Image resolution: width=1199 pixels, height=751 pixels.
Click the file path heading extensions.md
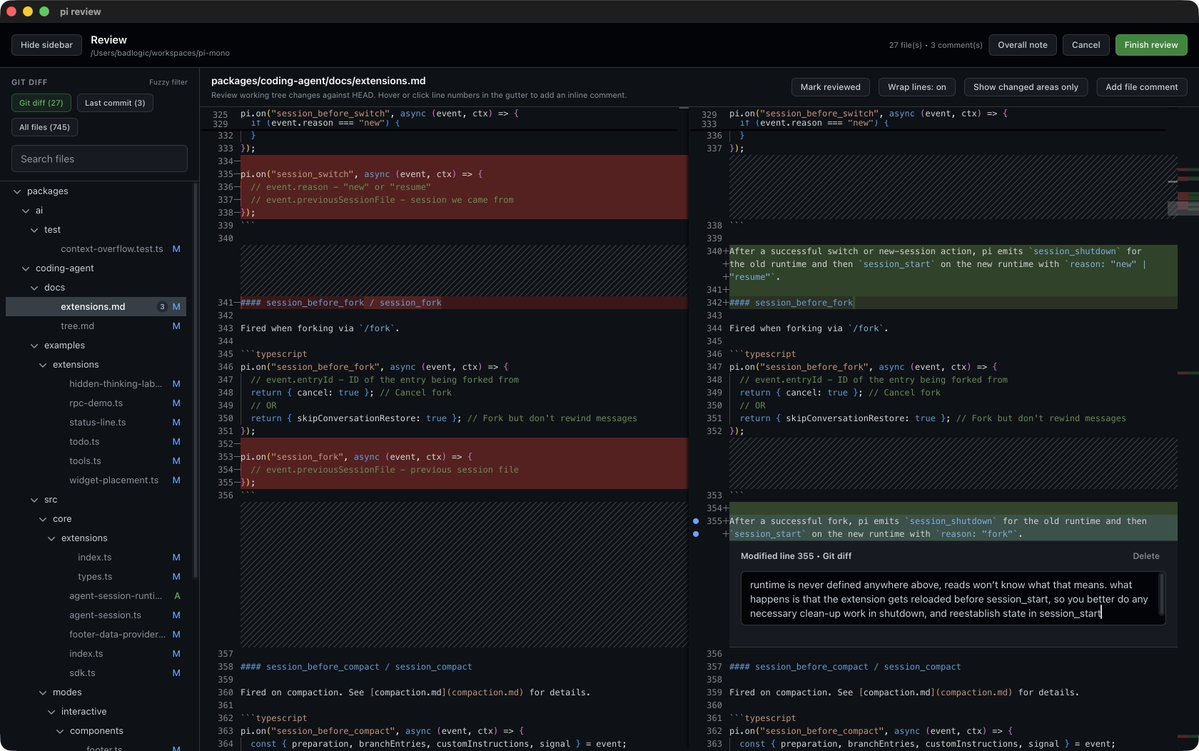tap(318, 80)
